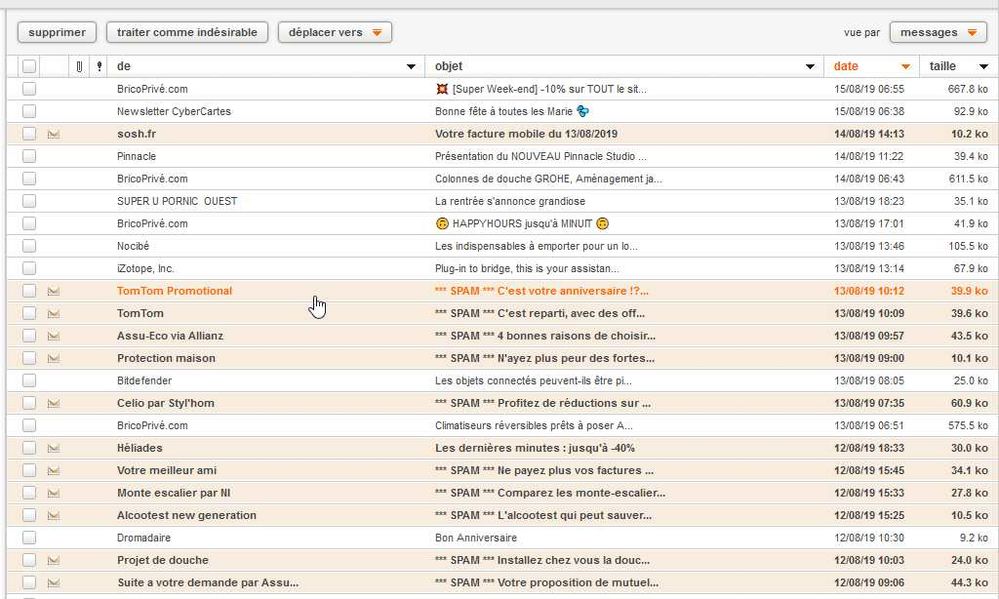
Task: Open the 'de' column sort arrow
Action: [x=410, y=67]
